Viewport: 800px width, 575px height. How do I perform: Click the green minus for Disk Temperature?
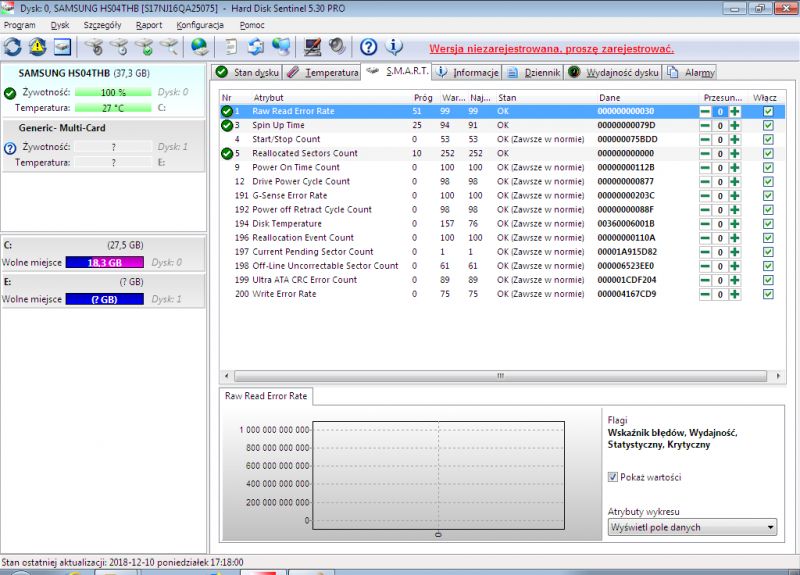click(705, 224)
